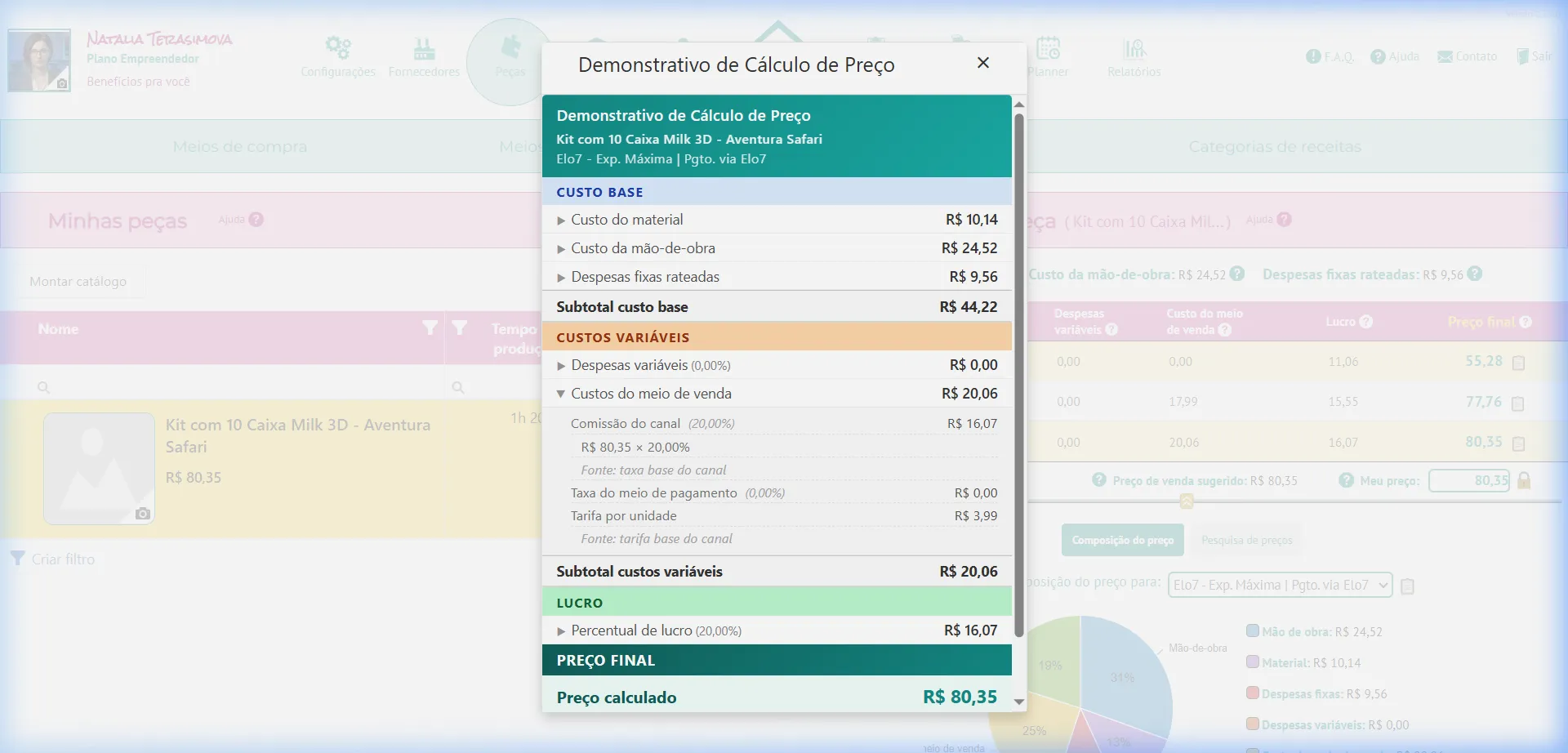Viewport: 1568px width, 753px height.
Task: Expand the Percentual de lucro row
Action: click(561, 631)
